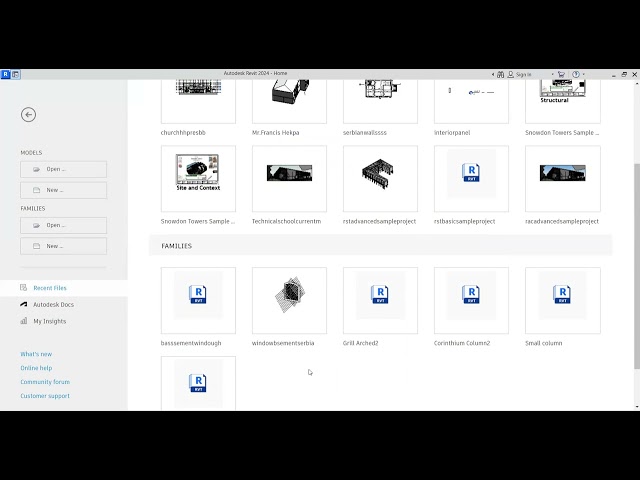Screen dimensions: 640x480
Task: Click the Recent Files sidebar icon
Action: [24, 288]
